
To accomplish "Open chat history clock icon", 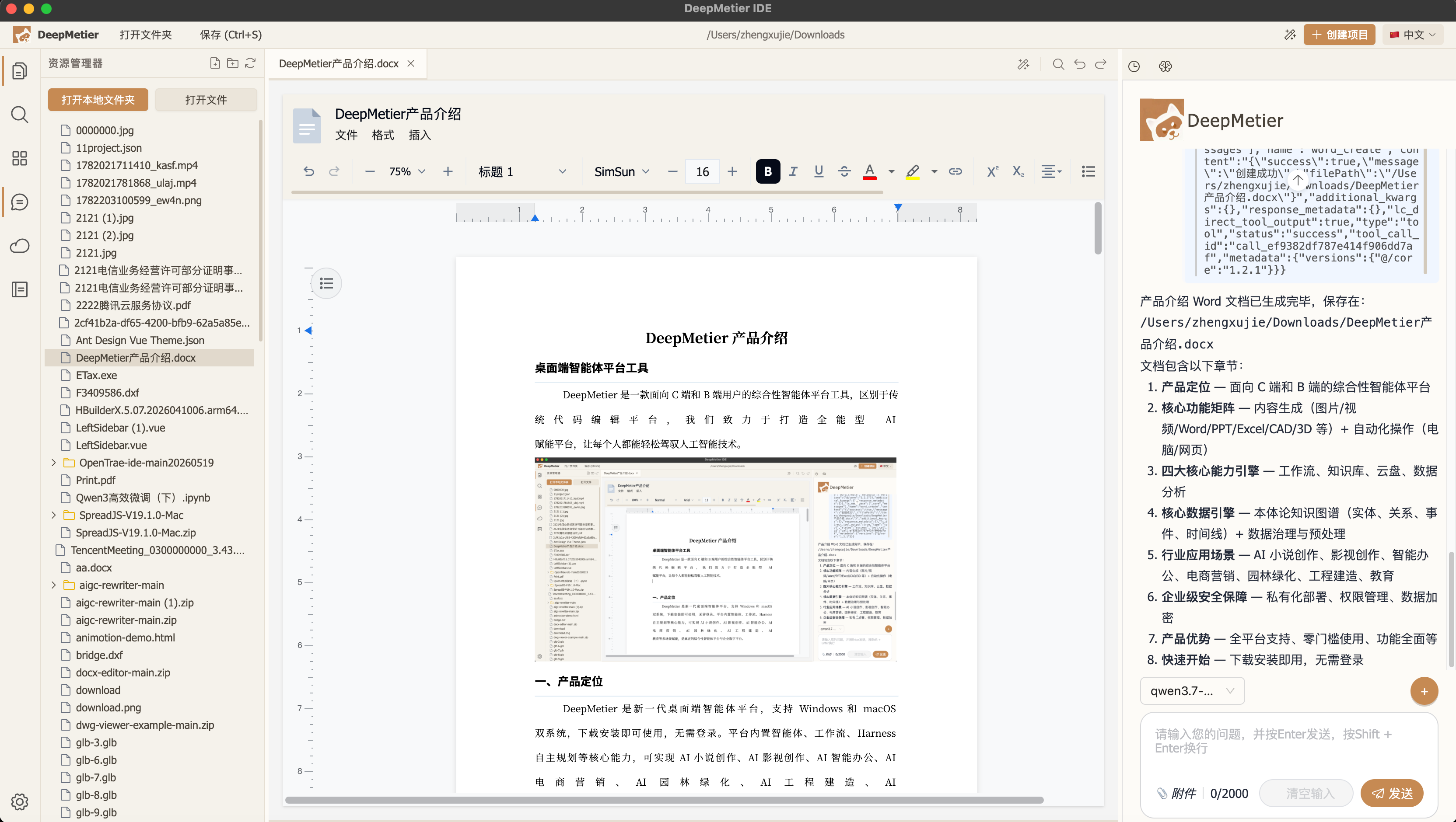I will (x=1134, y=66).
